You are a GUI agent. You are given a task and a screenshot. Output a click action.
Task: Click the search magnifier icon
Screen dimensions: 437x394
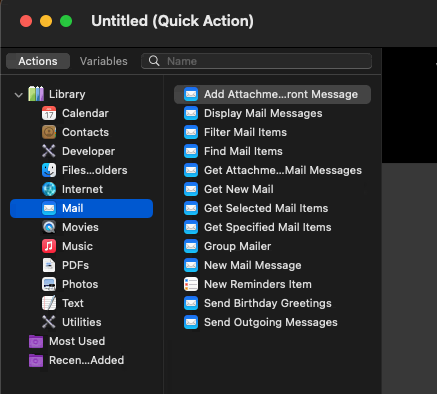[x=154, y=61]
